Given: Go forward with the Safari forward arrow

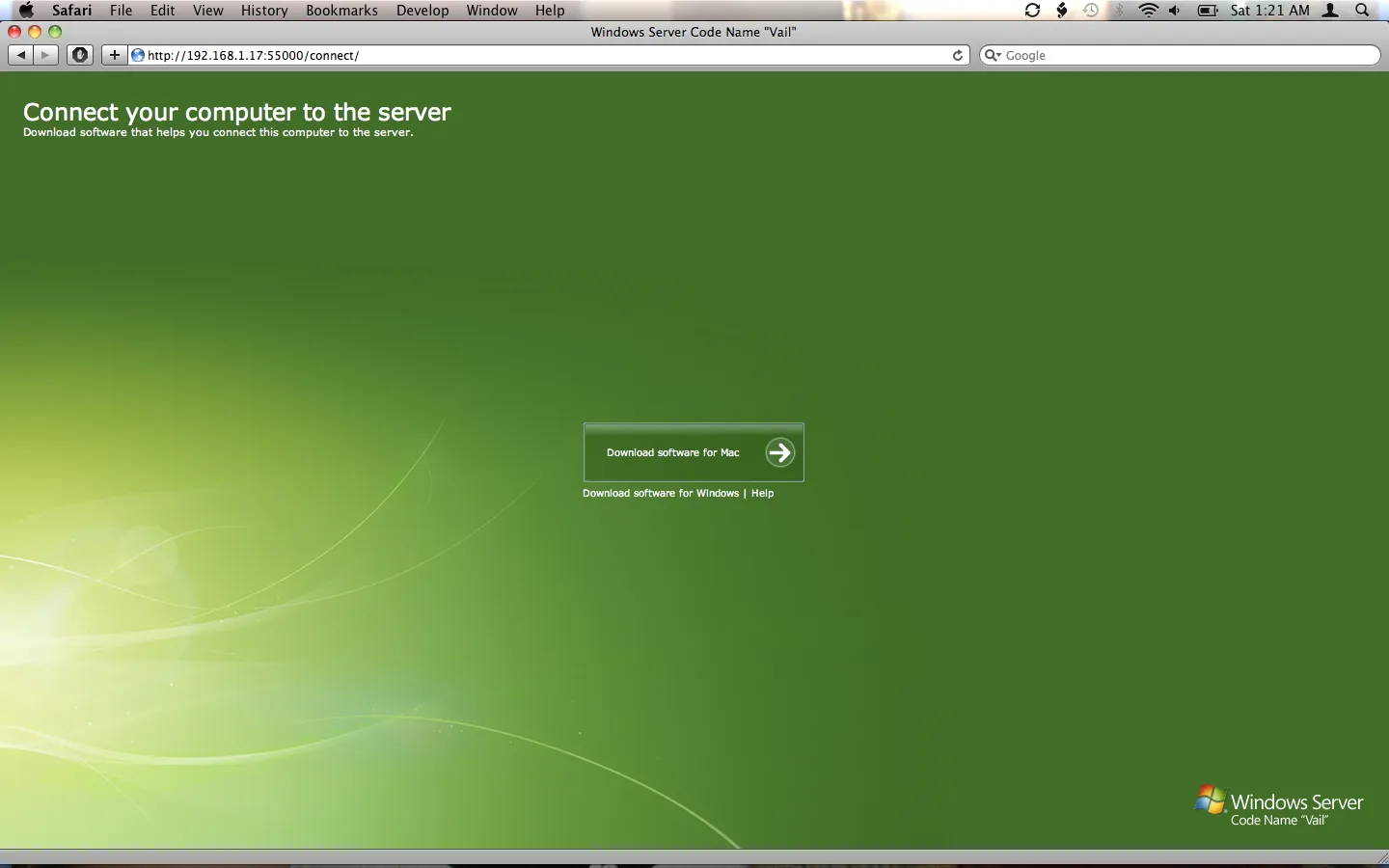Looking at the screenshot, I should coord(45,55).
